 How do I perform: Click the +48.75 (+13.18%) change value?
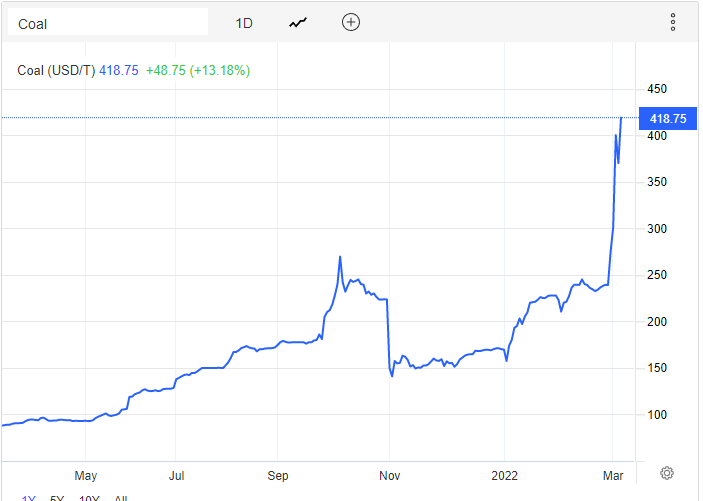click(x=198, y=70)
